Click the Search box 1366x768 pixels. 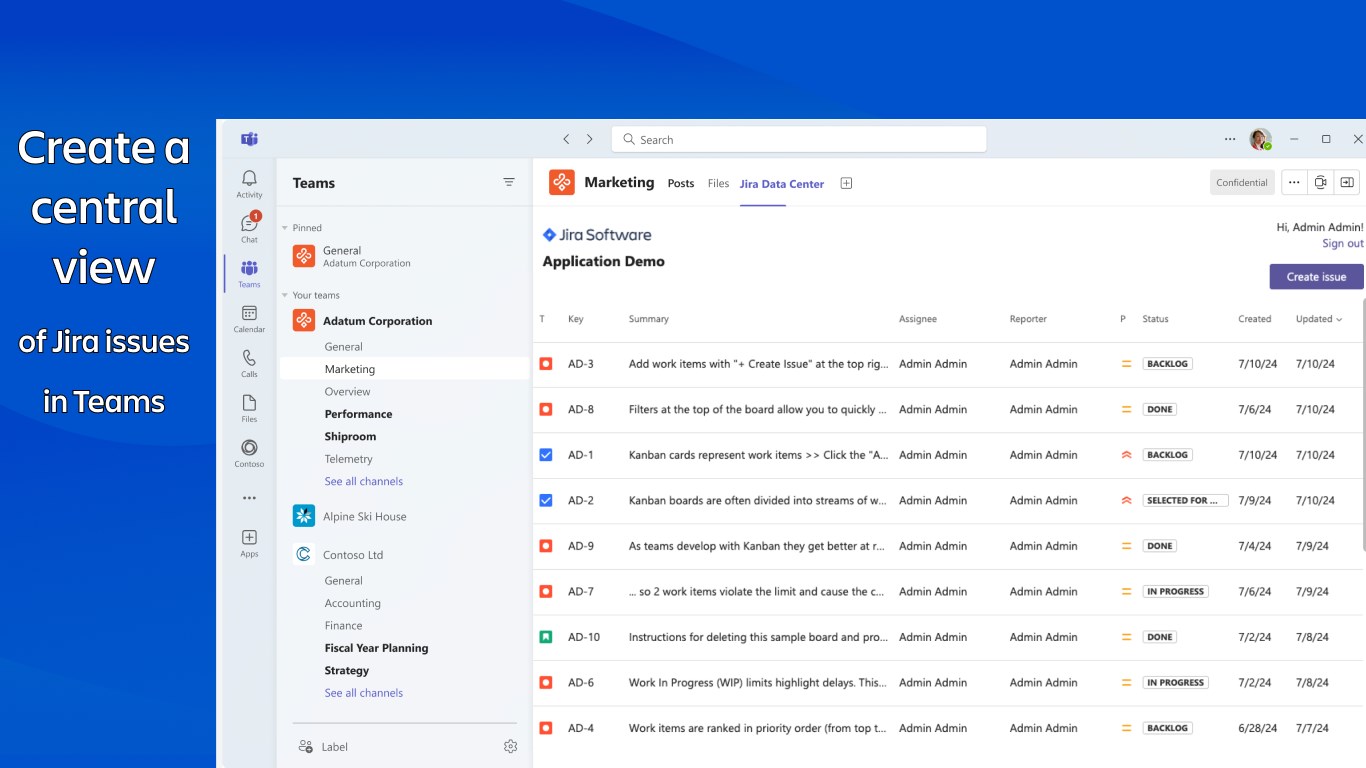[x=799, y=139]
